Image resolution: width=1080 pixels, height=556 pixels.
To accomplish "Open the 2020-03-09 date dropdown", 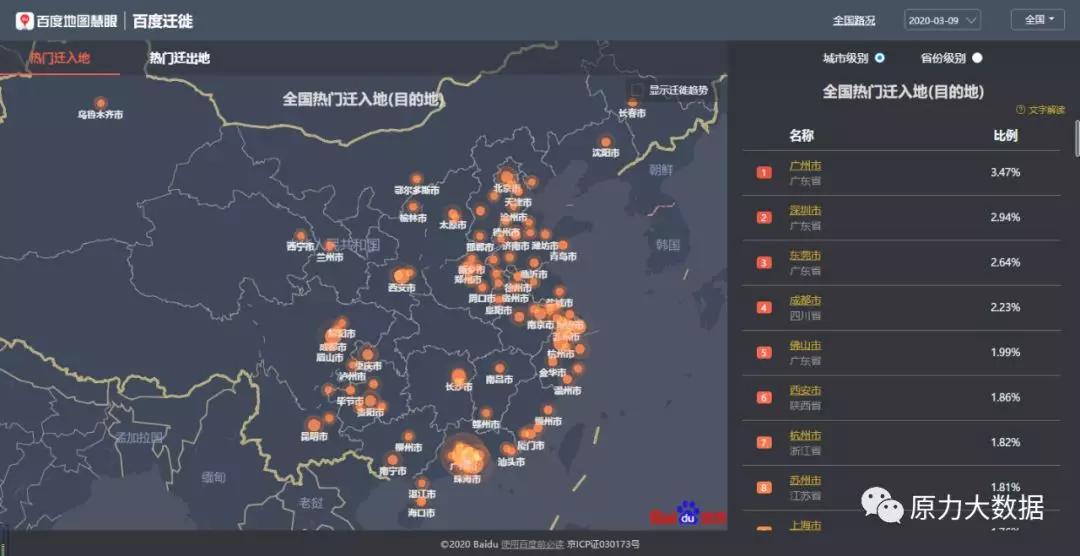I will (942, 20).
